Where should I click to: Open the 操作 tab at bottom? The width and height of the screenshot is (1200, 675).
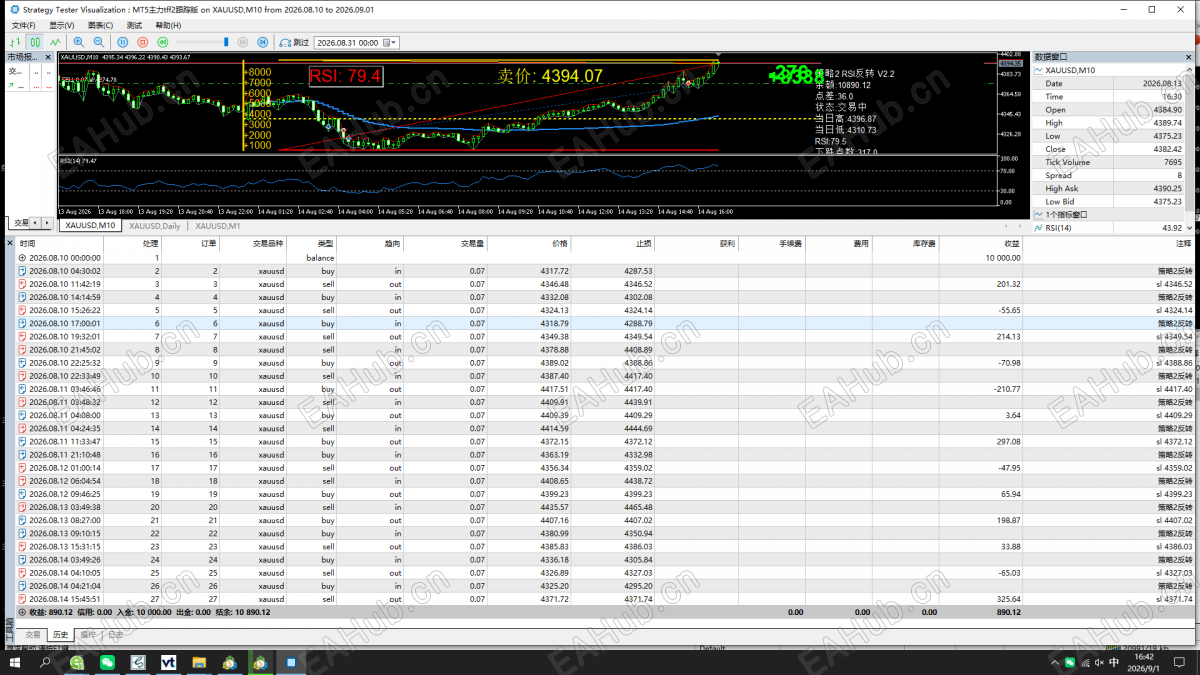click(88, 635)
